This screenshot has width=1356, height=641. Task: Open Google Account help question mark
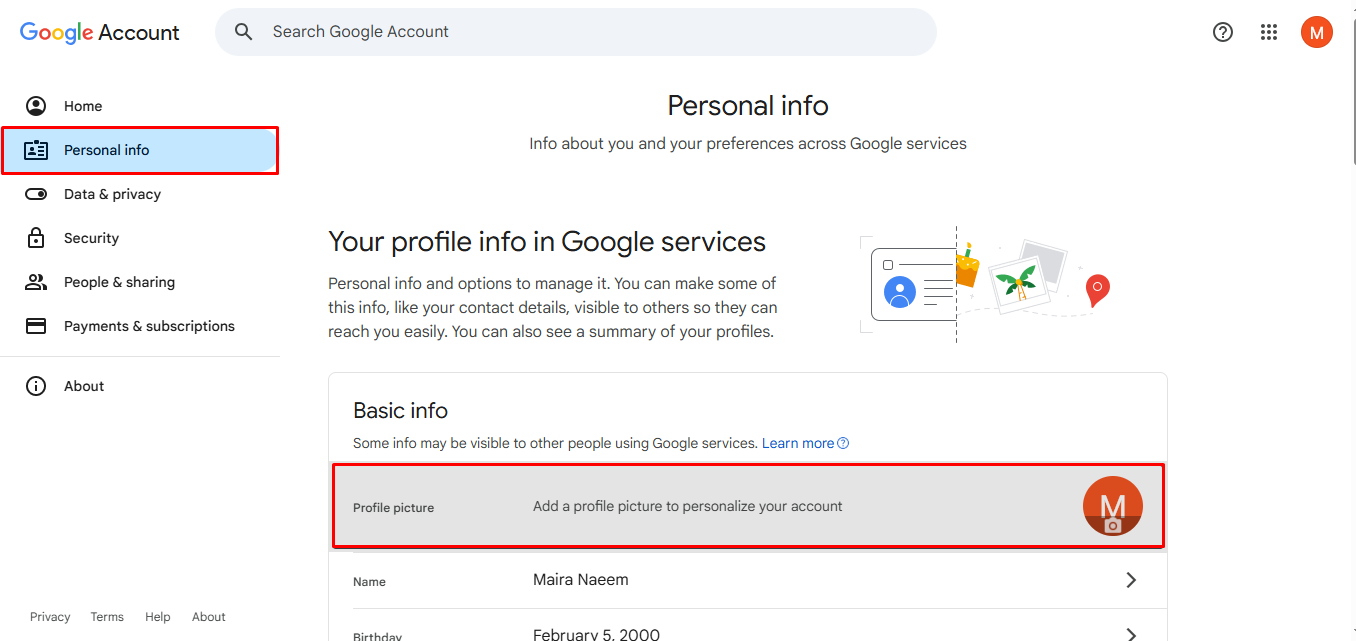(x=1222, y=32)
